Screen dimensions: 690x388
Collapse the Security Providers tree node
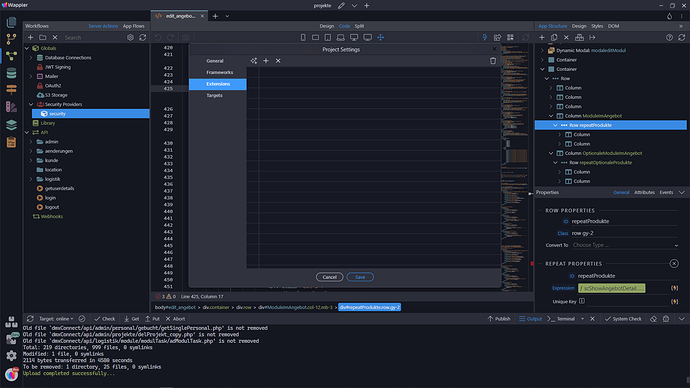(x=31, y=104)
